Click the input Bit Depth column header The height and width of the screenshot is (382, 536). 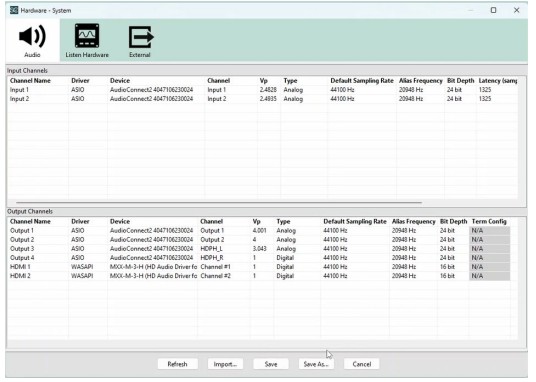pos(460,81)
